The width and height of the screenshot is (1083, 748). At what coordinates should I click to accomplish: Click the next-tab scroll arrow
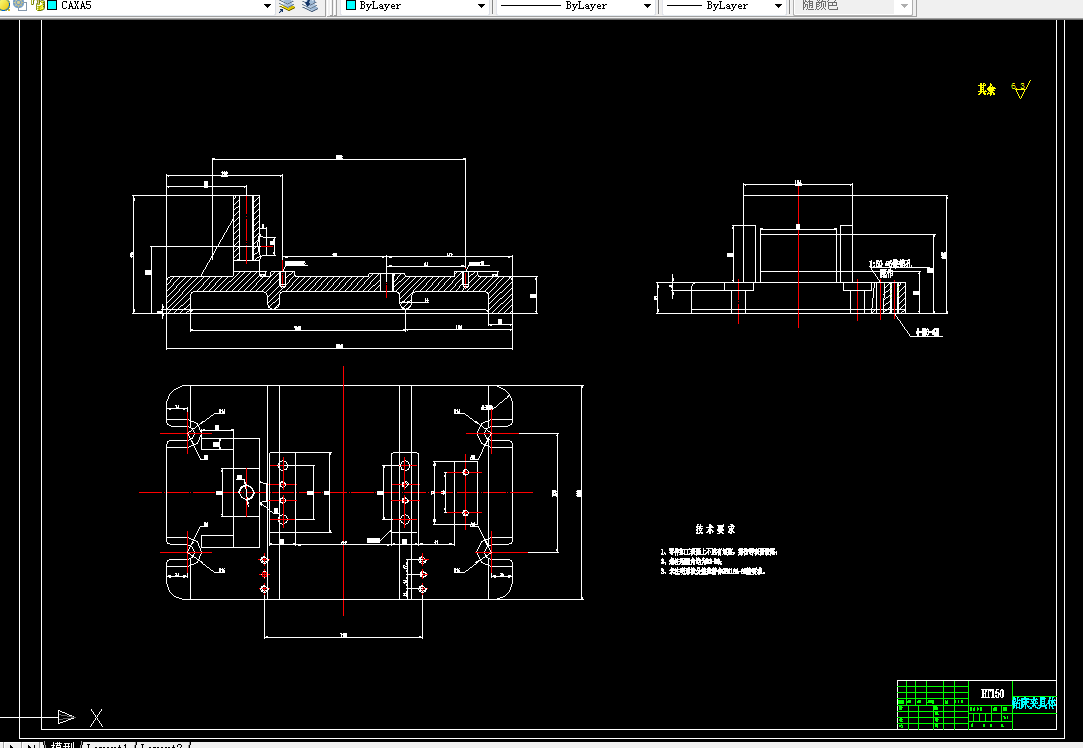coord(11,745)
